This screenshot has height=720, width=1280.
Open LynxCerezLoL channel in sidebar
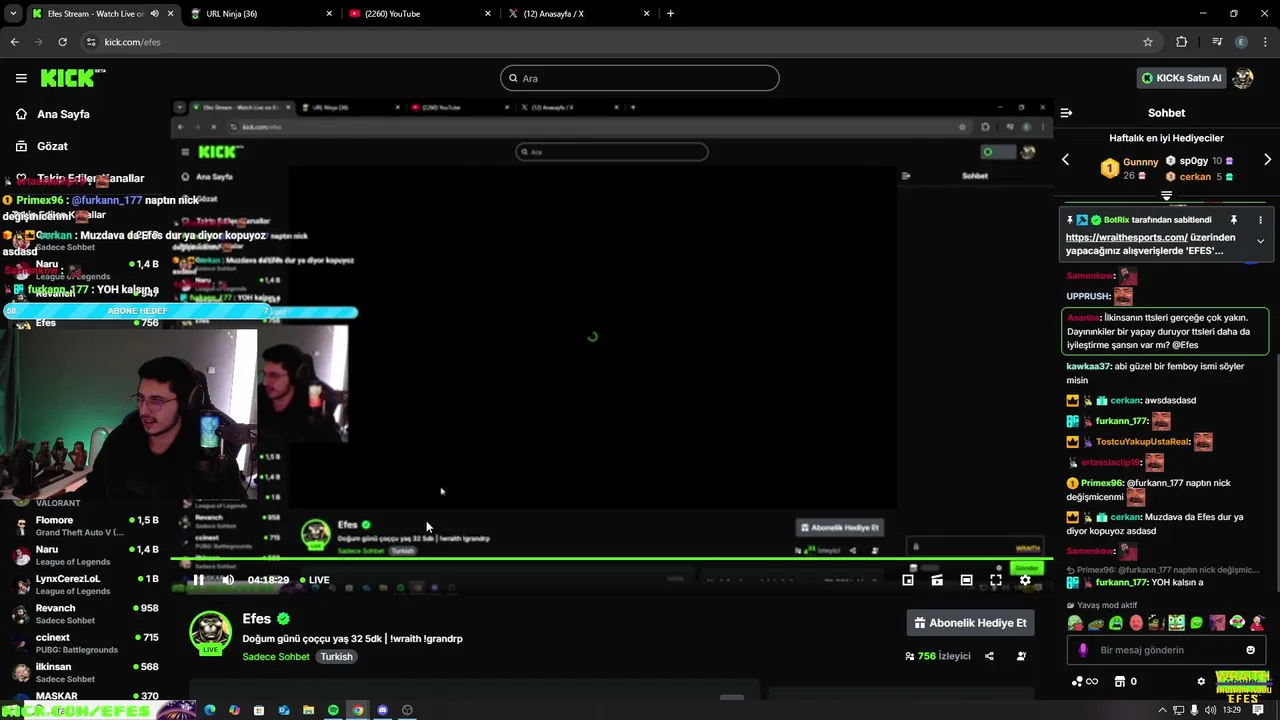85,584
